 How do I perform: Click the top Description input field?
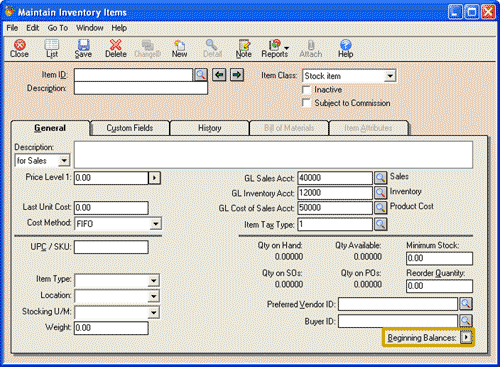pos(141,88)
